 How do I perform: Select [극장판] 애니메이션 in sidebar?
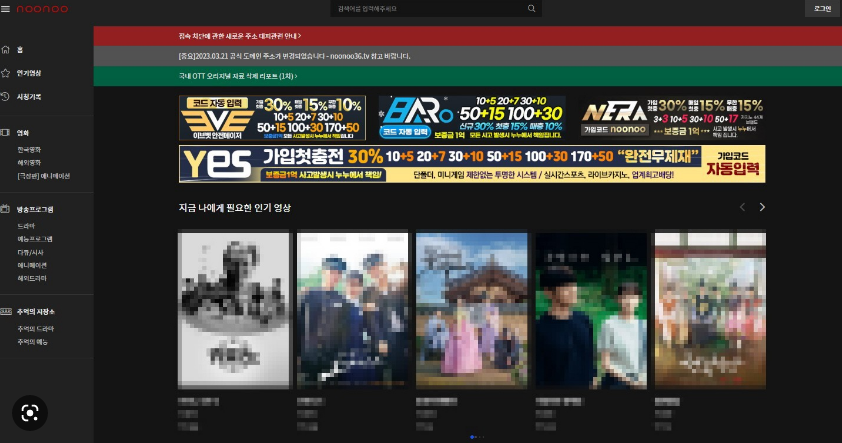pos(43,176)
